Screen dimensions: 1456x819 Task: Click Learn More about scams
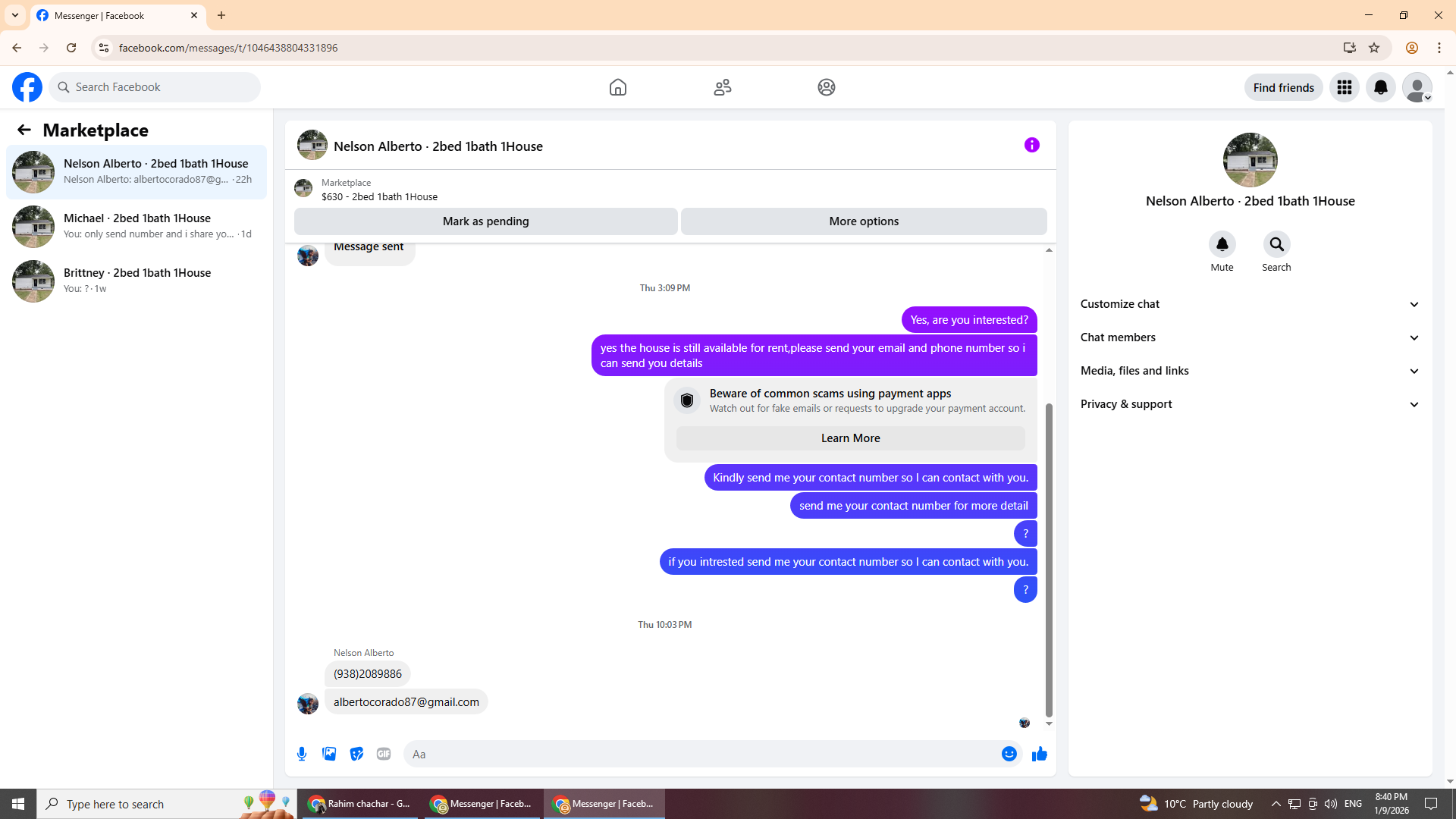(x=850, y=438)
